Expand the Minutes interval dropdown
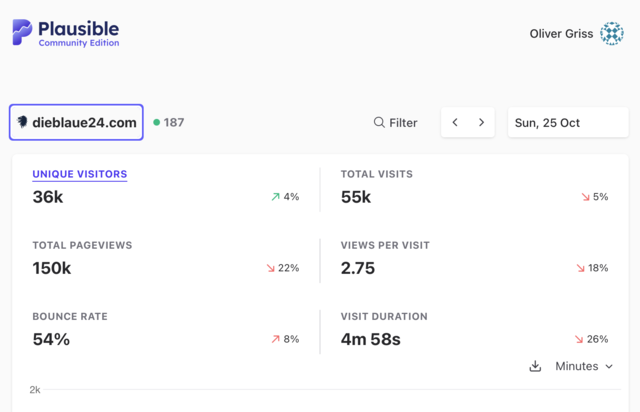 pyautogui.click(x=584, y=366)
